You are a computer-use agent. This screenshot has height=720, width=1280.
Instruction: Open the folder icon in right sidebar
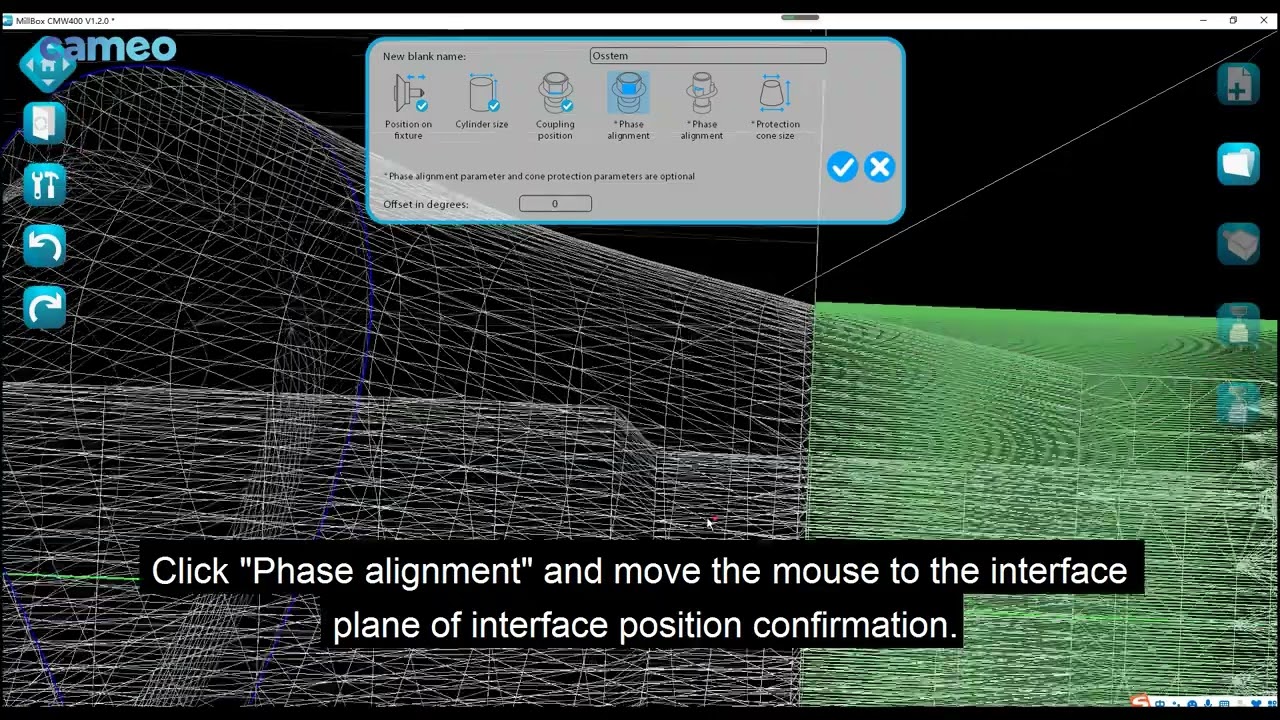[x=1238, y=164]
